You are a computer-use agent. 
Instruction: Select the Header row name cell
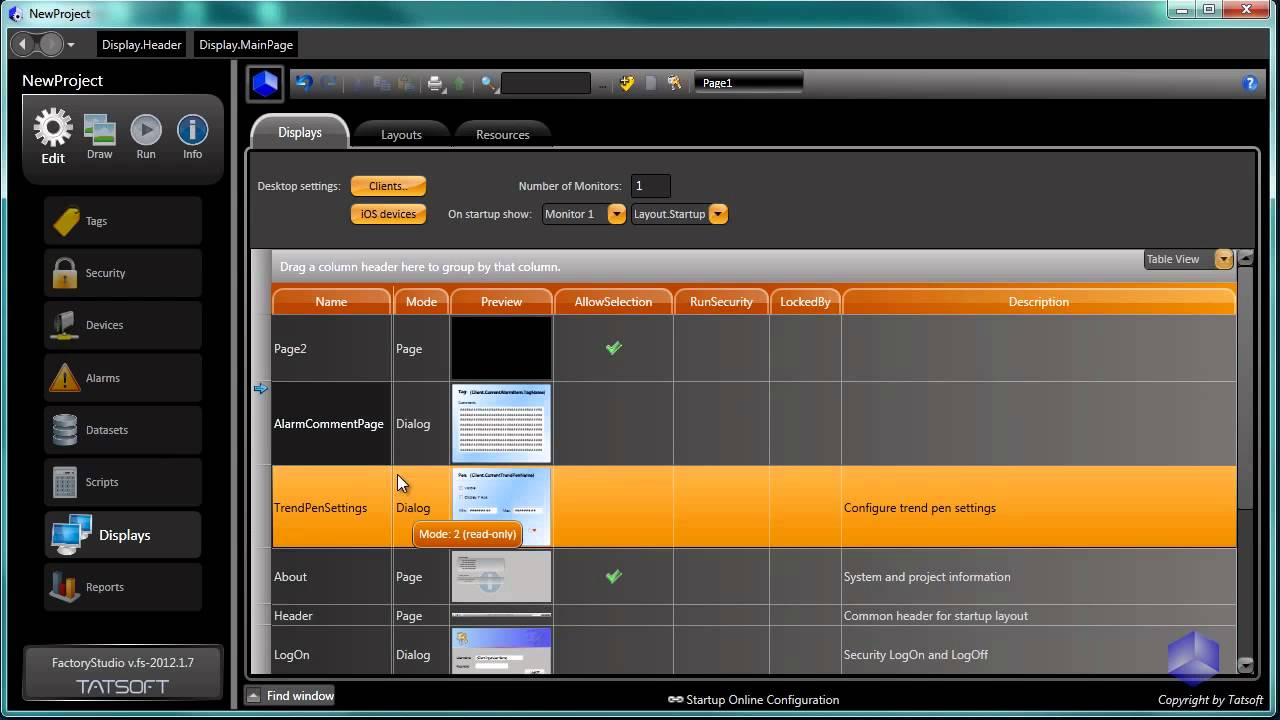pyautogui.click(x=332, y=616)
